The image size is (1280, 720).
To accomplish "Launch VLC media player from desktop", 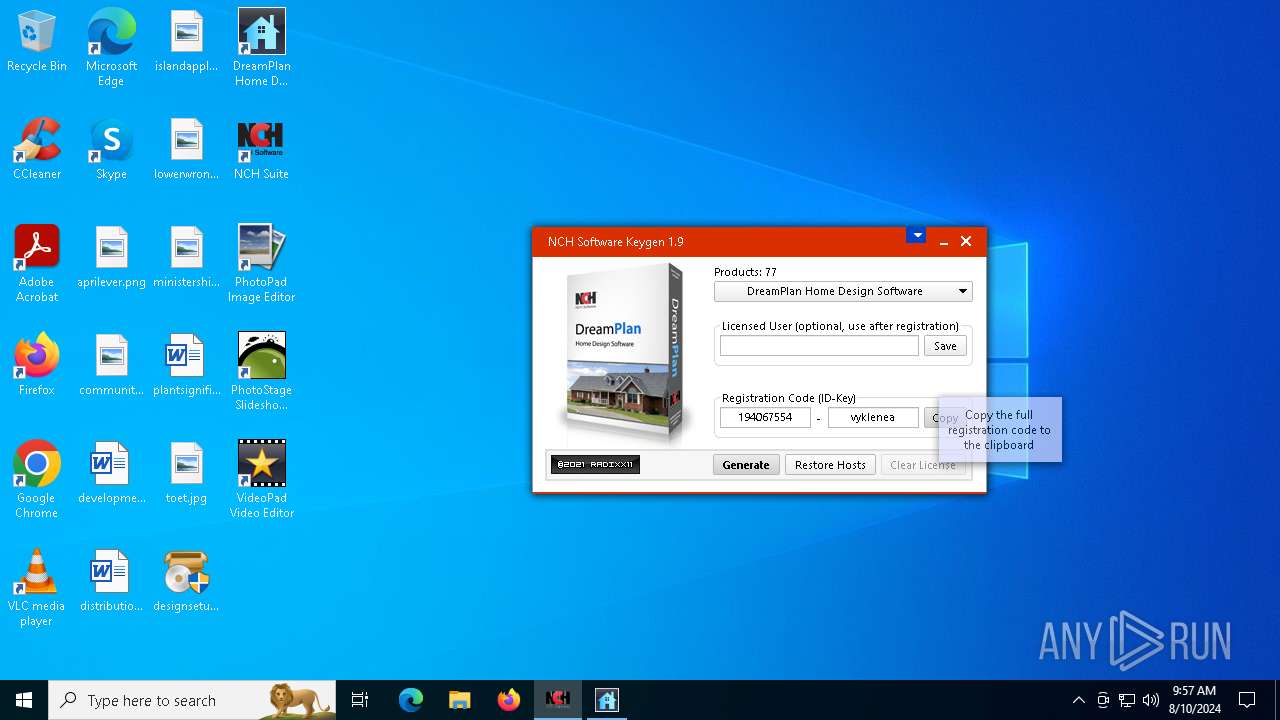I will coord(37,588).
